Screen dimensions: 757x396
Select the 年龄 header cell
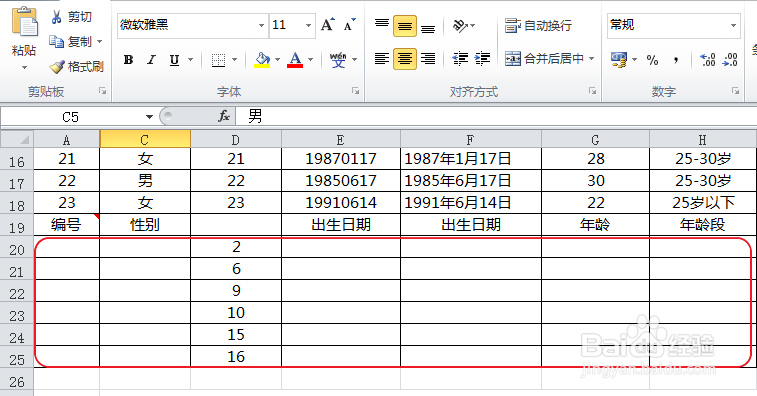click(x=595, y=225)
